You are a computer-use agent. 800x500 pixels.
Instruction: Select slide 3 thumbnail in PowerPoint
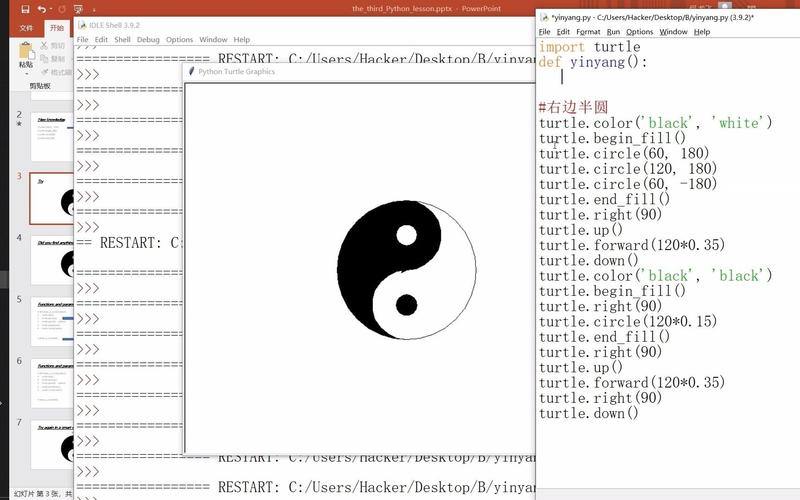pos(52,198)
